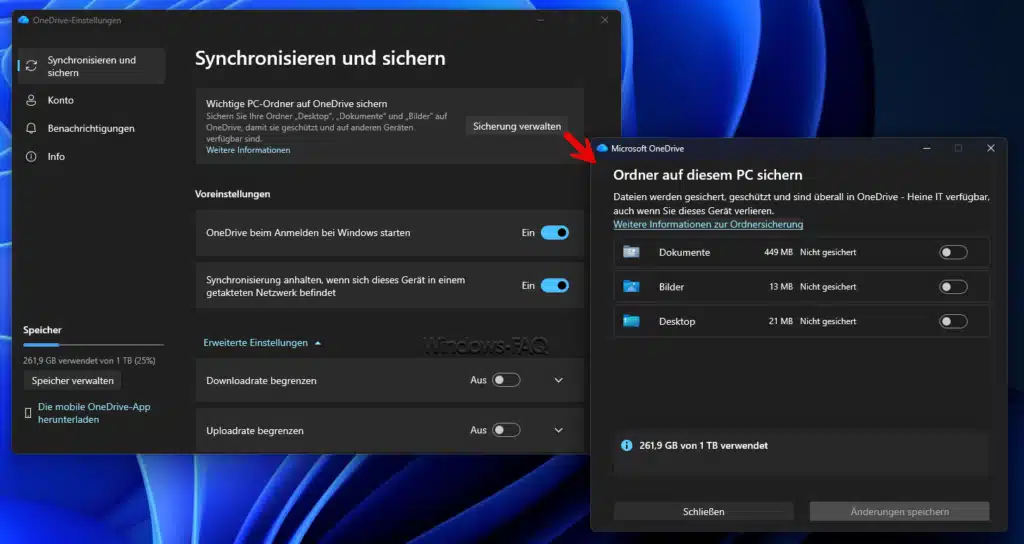Click the 13 MB size of Bilder

coord(780,287)
